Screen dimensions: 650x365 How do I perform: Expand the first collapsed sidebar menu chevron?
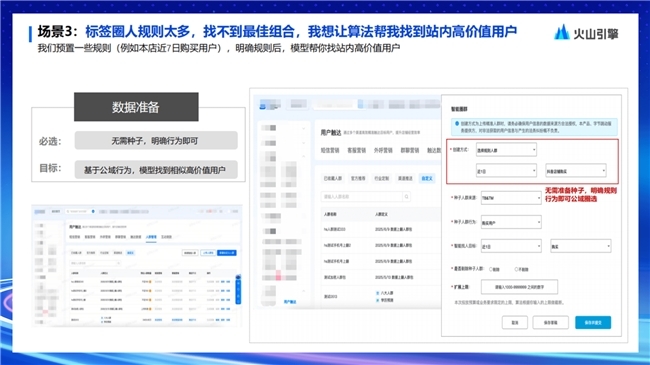pos(303,129)
